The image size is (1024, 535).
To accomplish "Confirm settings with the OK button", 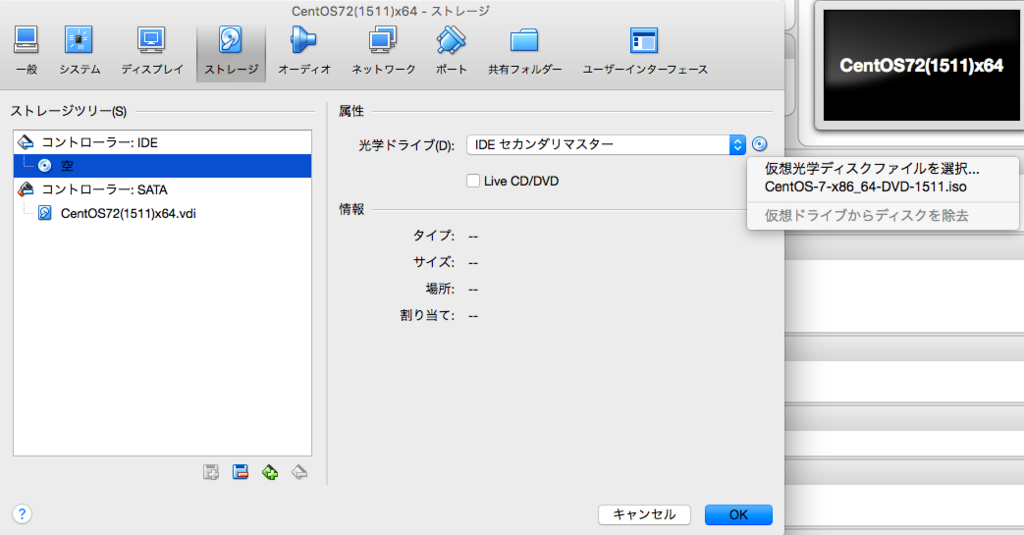I will (x=739, y=515).
